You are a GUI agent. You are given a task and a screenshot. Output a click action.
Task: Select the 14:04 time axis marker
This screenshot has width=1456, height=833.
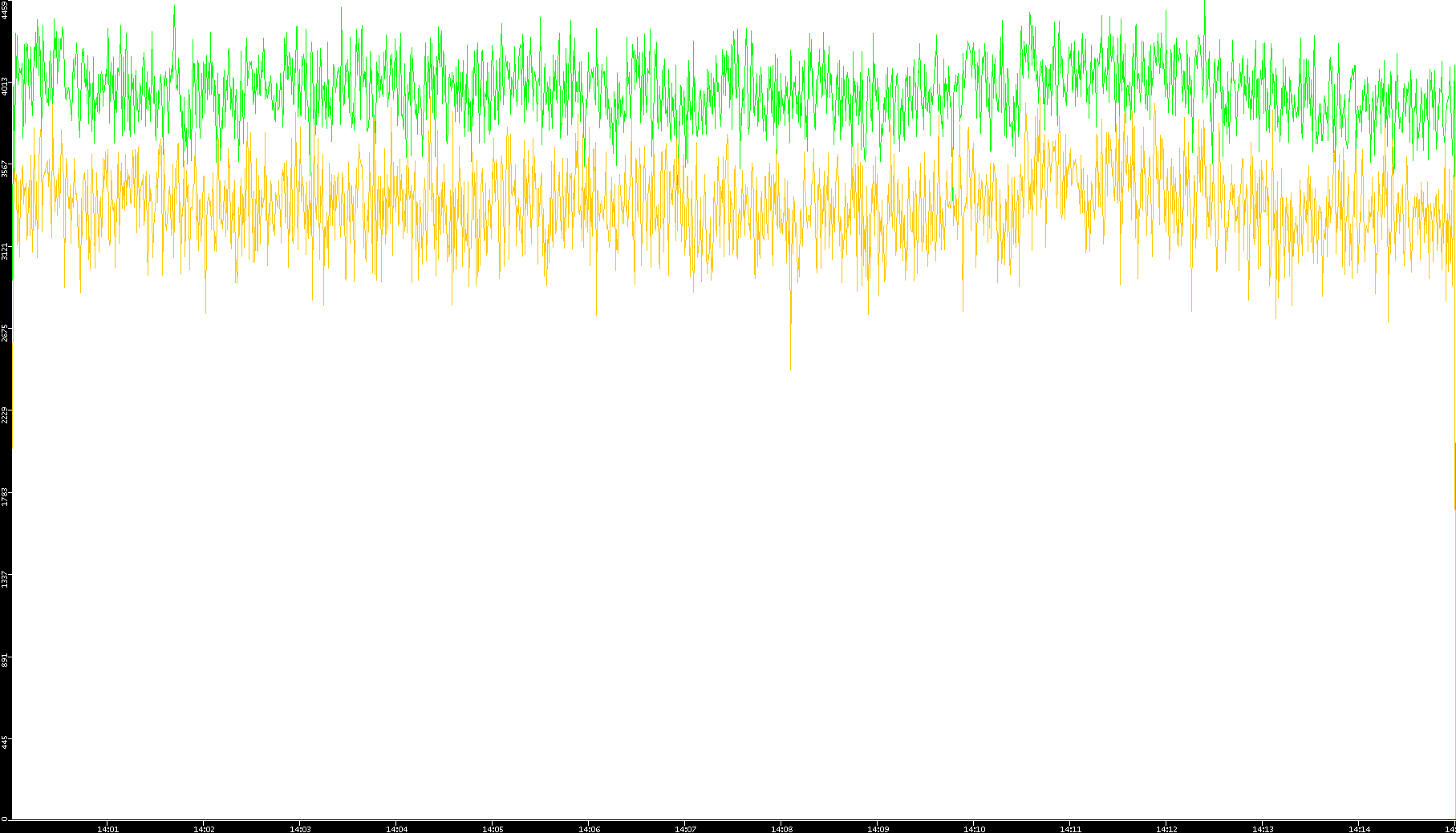coord(396,829)
